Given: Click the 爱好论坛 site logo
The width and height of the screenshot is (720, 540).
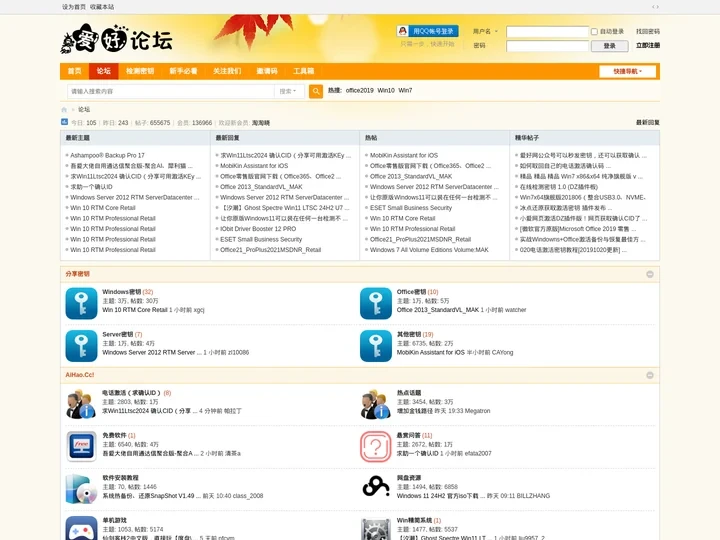Looking at the screenshot, I should pos(117,39).
